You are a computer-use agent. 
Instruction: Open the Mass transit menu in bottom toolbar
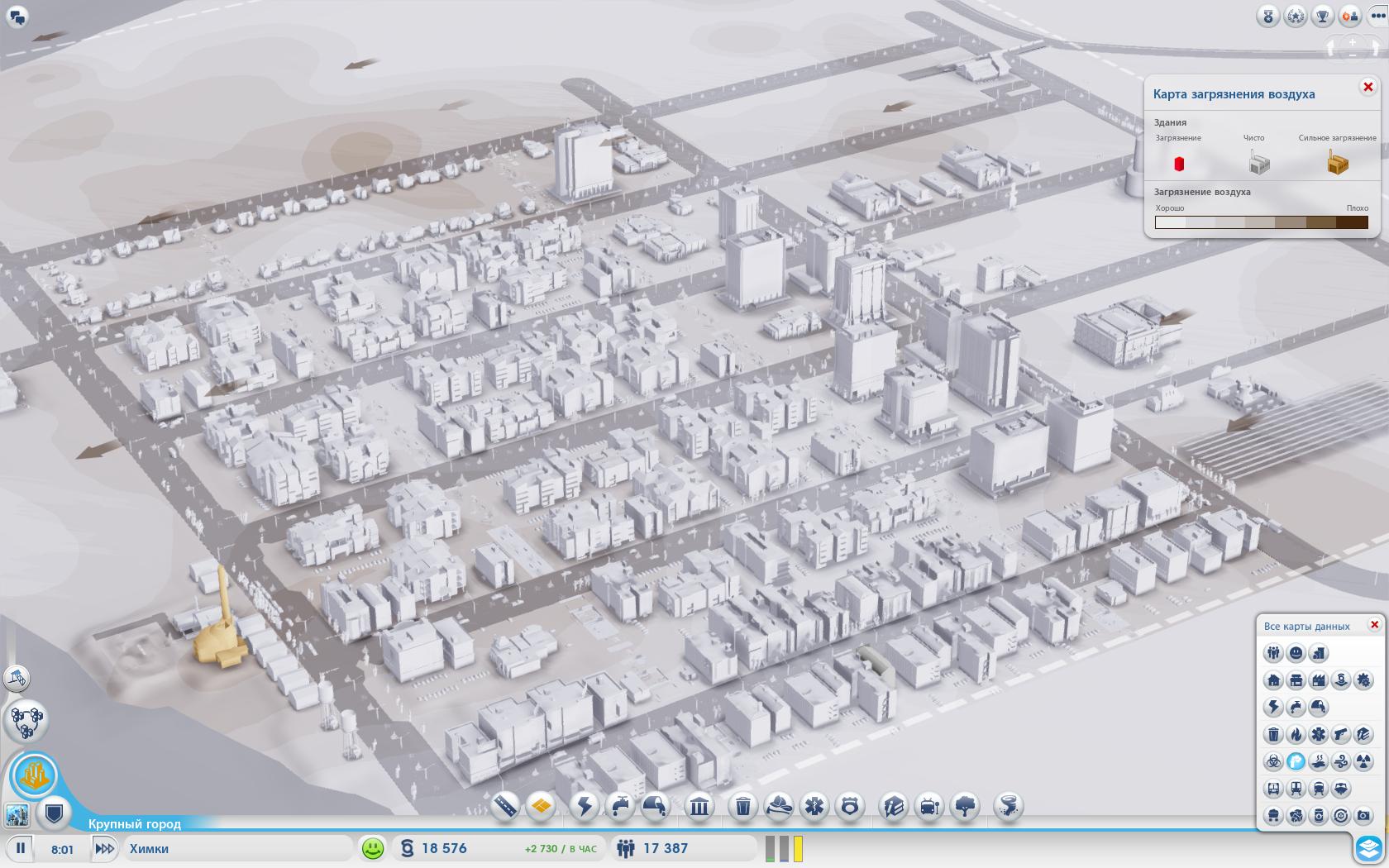pyautogui.click(x=929, y=806)
